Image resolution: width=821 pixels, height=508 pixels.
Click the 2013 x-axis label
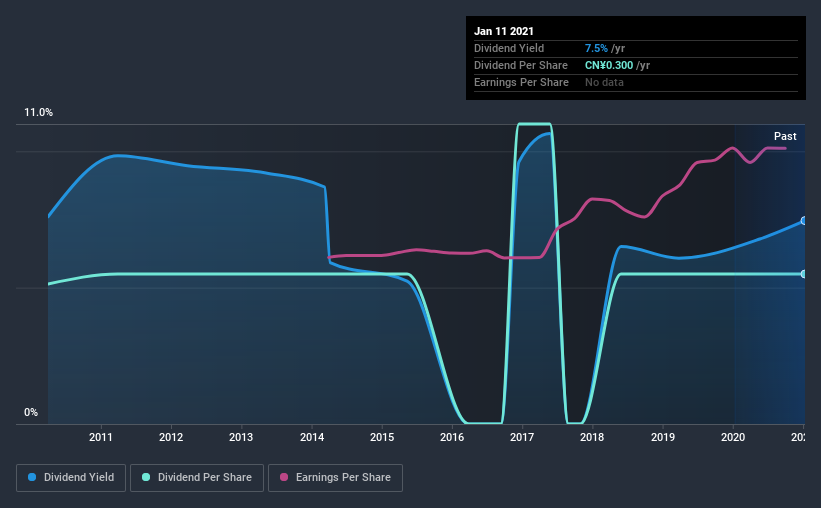pos(241,437)
